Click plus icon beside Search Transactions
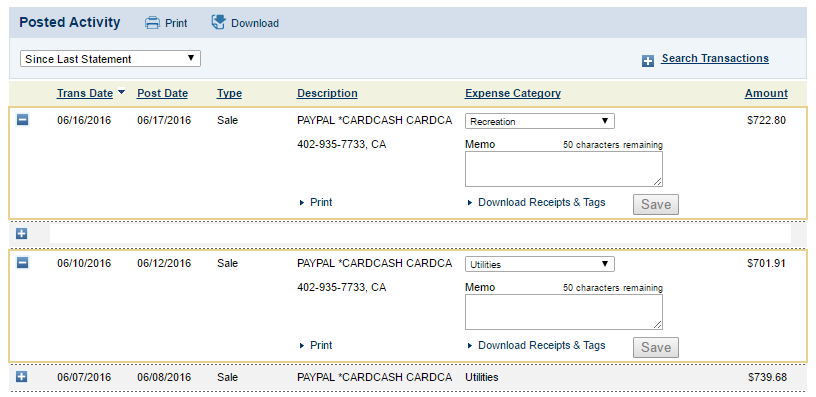Image resolution: width=816 pixels, height=397 pixels. point(647,62)
